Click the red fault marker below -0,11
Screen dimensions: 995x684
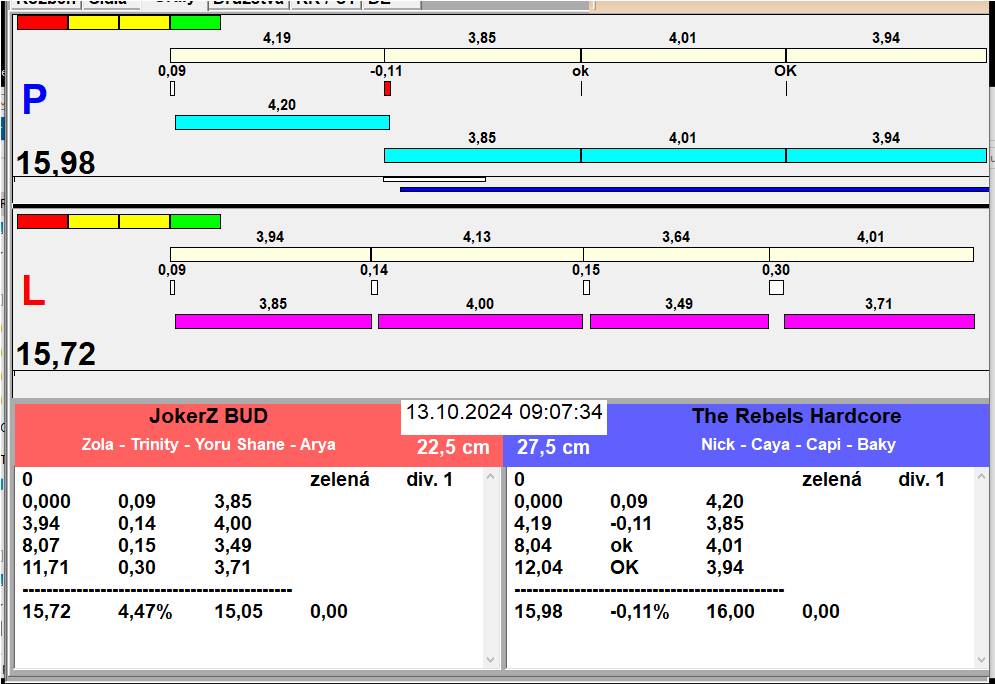pyautogui.click(x=387, y=89)
